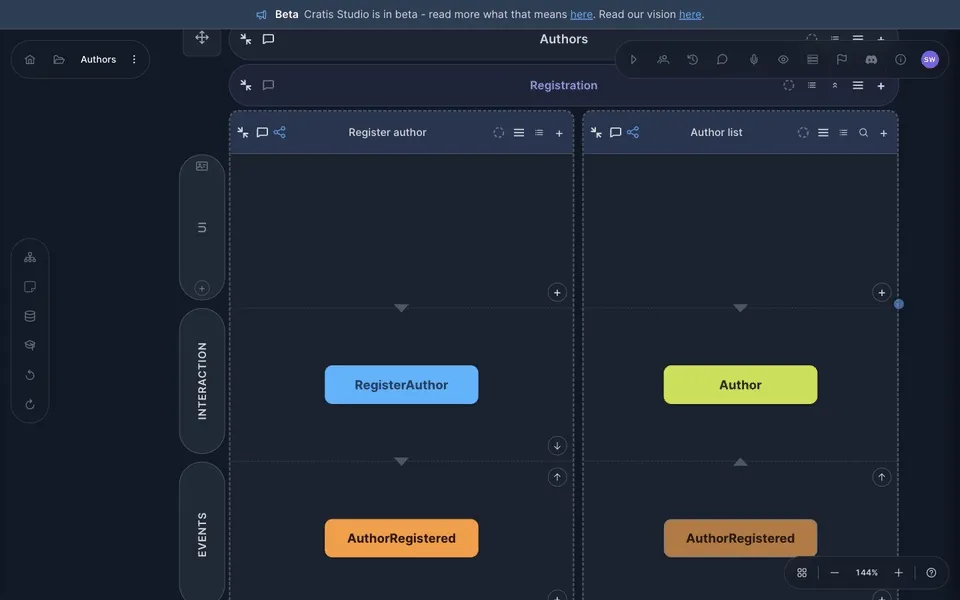960x600 pixels.
Task: Select AuthorRegistered event under Register author
Action: click(402, 538)
